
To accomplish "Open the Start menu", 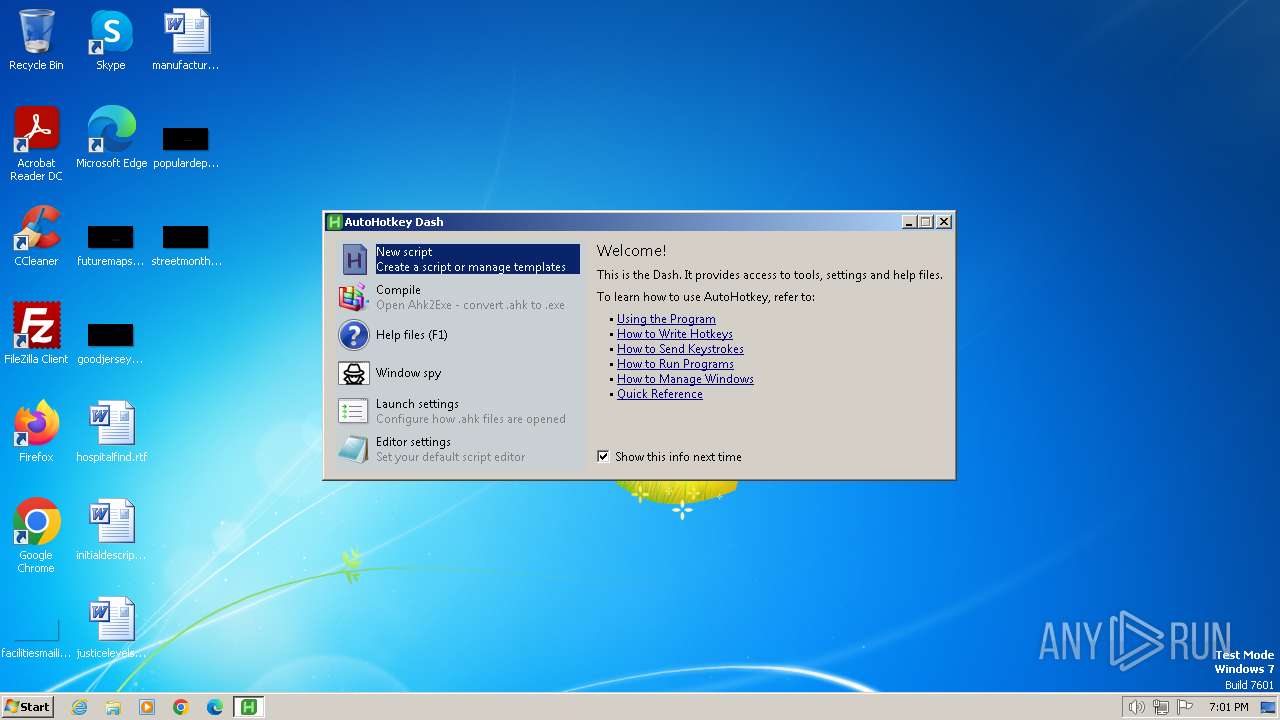I will tap(27, 707).
